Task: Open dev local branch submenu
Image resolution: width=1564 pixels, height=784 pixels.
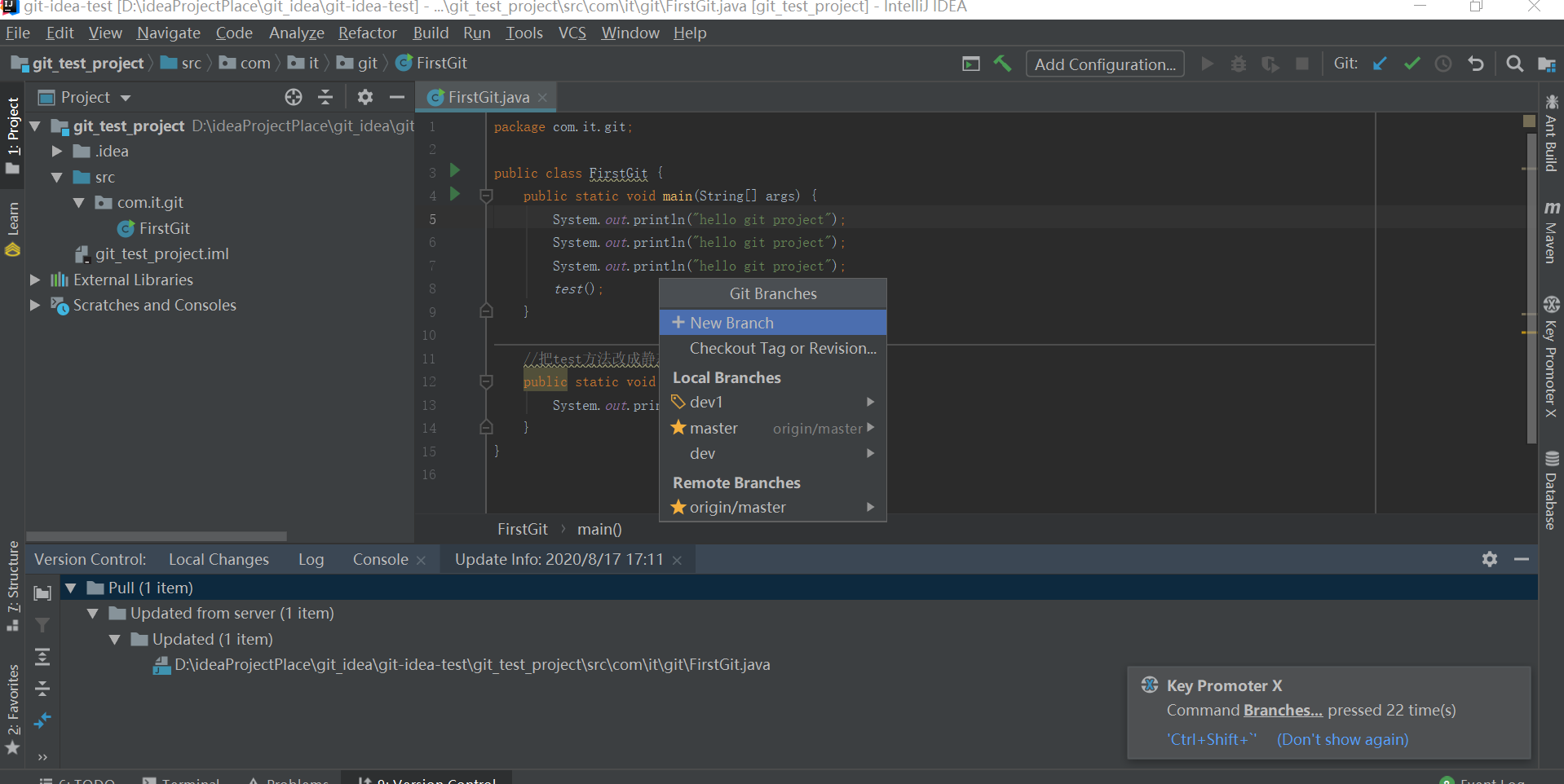Action: pos(772,453)
